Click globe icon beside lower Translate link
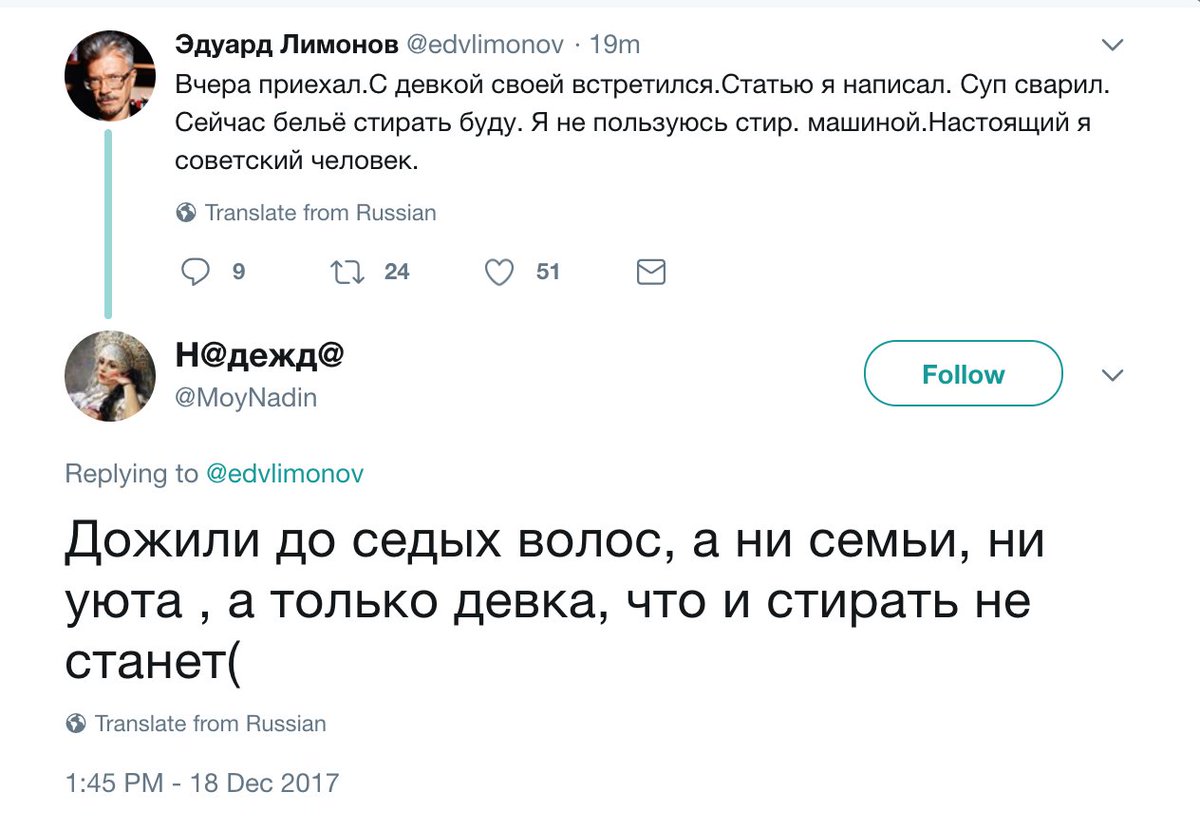1200x830 pixels. 75,724
